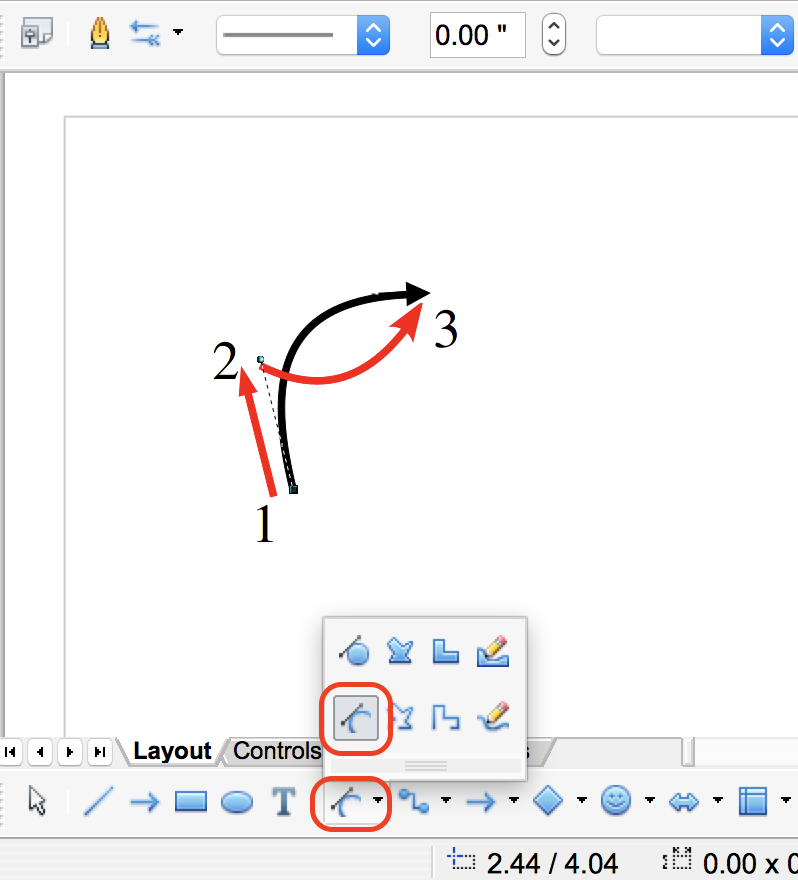Choose the Lines and Arrows tool
Image resolution: width=798 pixels, height=880 pixels.
tap(481, 801)
